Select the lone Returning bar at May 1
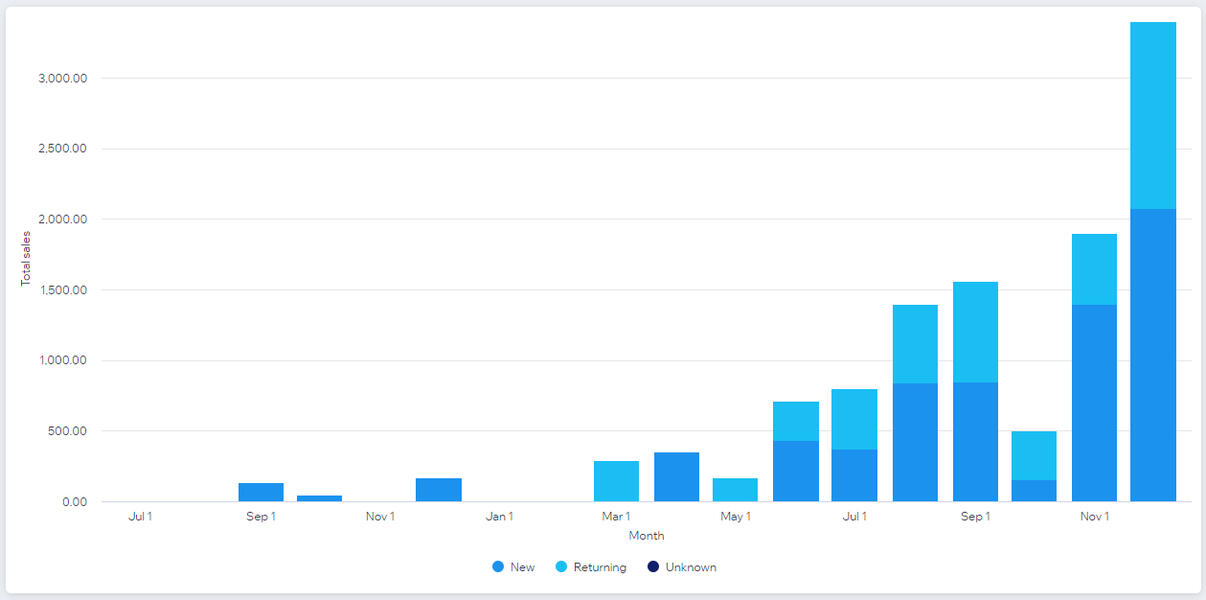This screenshot has height=600, width=1206. pyautogui.click(x=735, y=490)
